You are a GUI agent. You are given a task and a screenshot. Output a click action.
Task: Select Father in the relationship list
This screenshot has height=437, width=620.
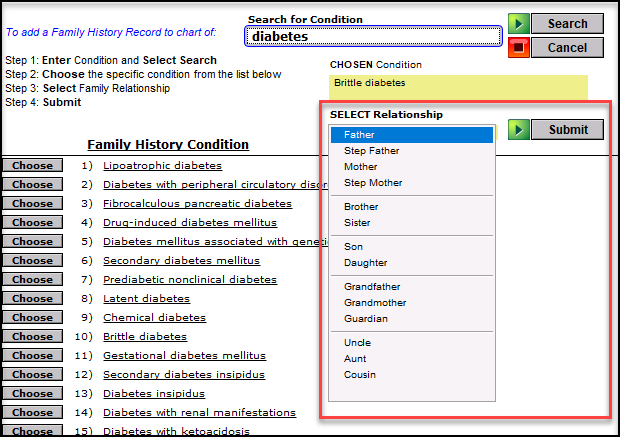tap(412, 135)
